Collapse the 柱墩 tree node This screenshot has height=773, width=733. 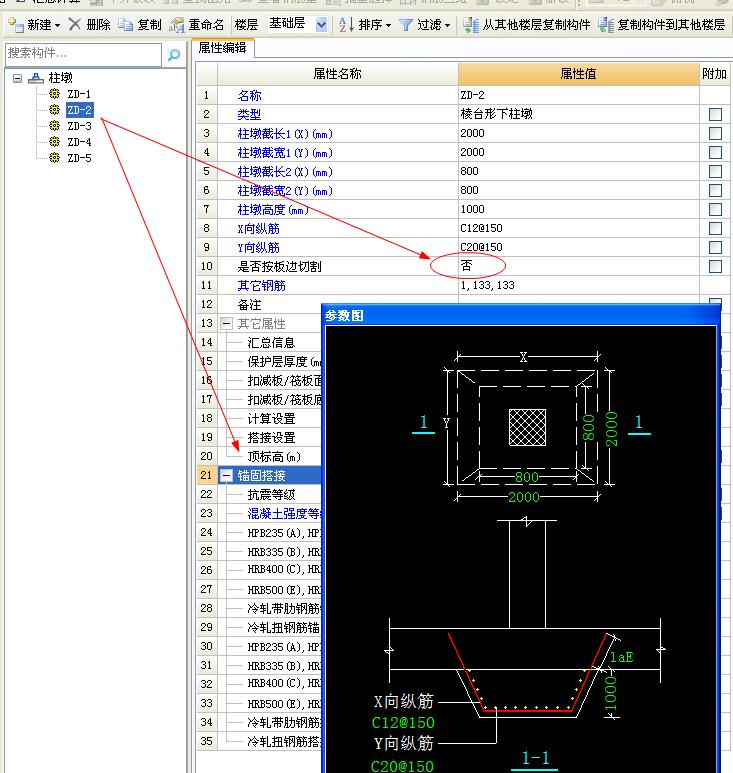[17, 78]
